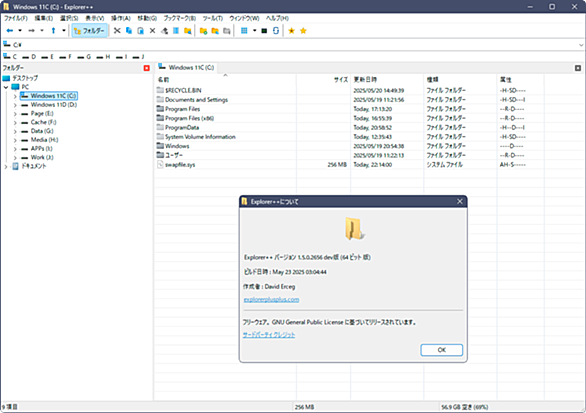Switch to drive J in drives bar
586x413 pixels.
[x=138, y=57]
